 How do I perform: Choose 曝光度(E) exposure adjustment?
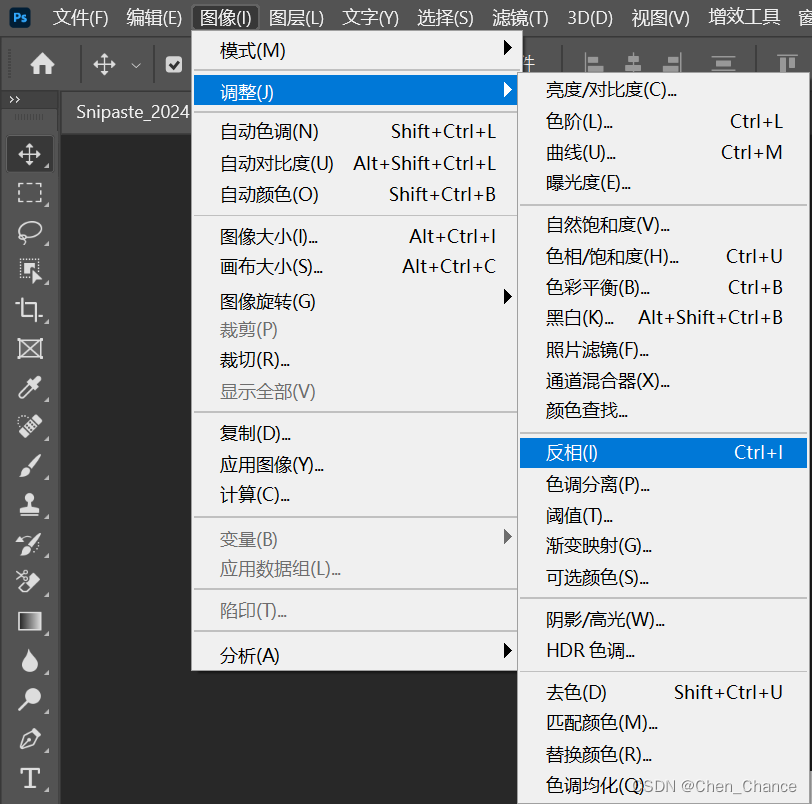(663, 183)
